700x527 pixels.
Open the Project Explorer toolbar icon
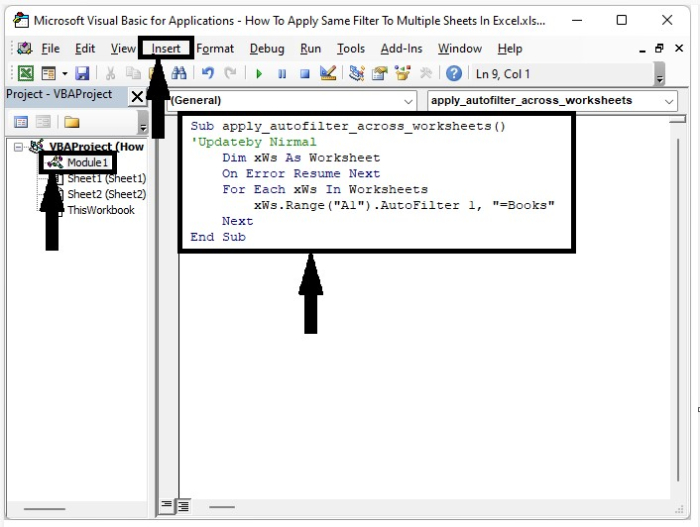[357, 73]
